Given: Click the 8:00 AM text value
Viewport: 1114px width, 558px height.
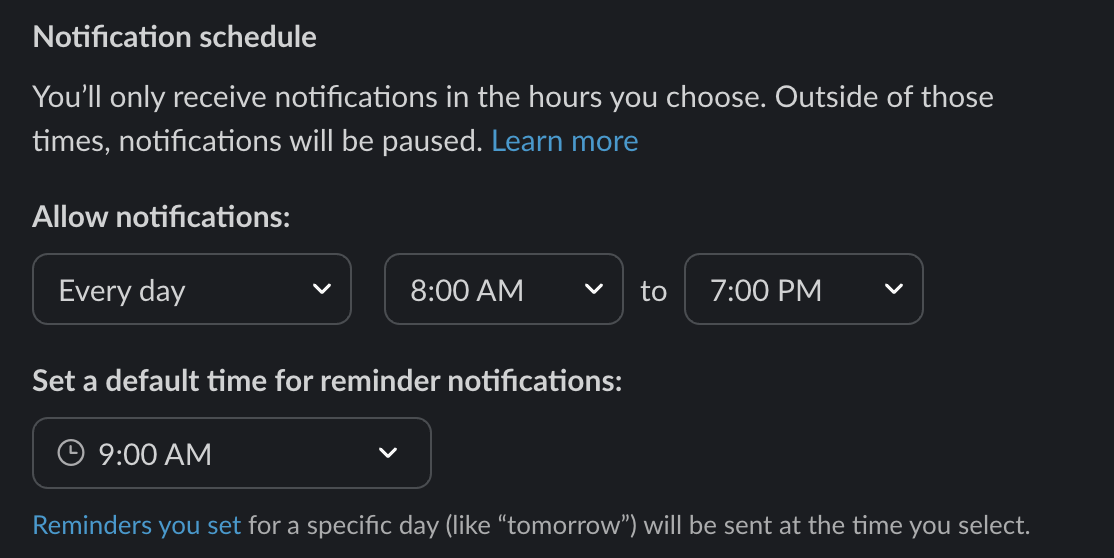Looking at the screenshot, I should pyautogui.click(x=467, y=291).
